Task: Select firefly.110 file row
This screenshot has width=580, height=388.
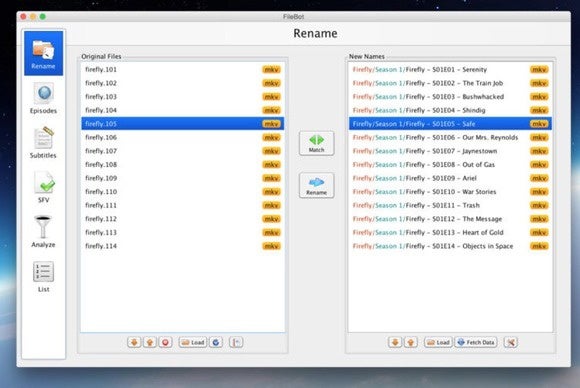Action: [183, 192]
